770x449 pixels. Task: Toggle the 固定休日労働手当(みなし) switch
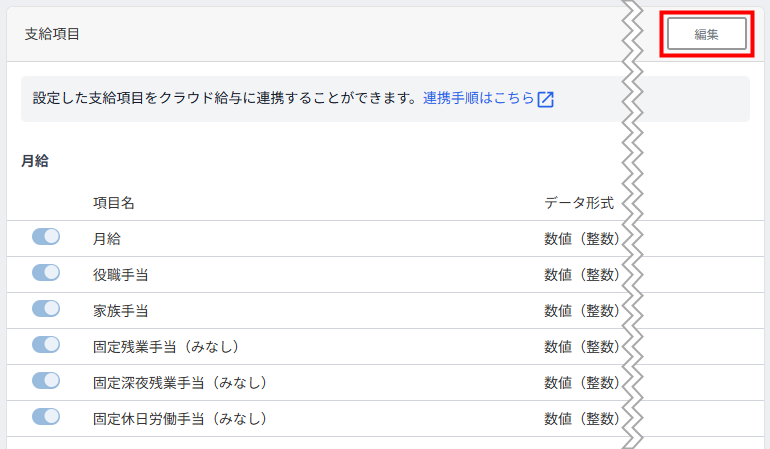coord(46,417)
